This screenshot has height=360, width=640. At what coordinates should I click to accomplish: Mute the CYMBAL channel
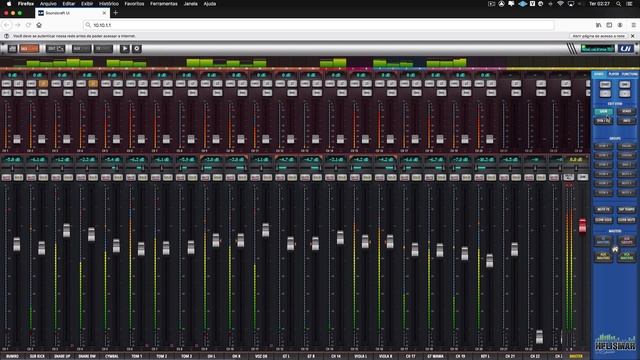click(106, 177)
